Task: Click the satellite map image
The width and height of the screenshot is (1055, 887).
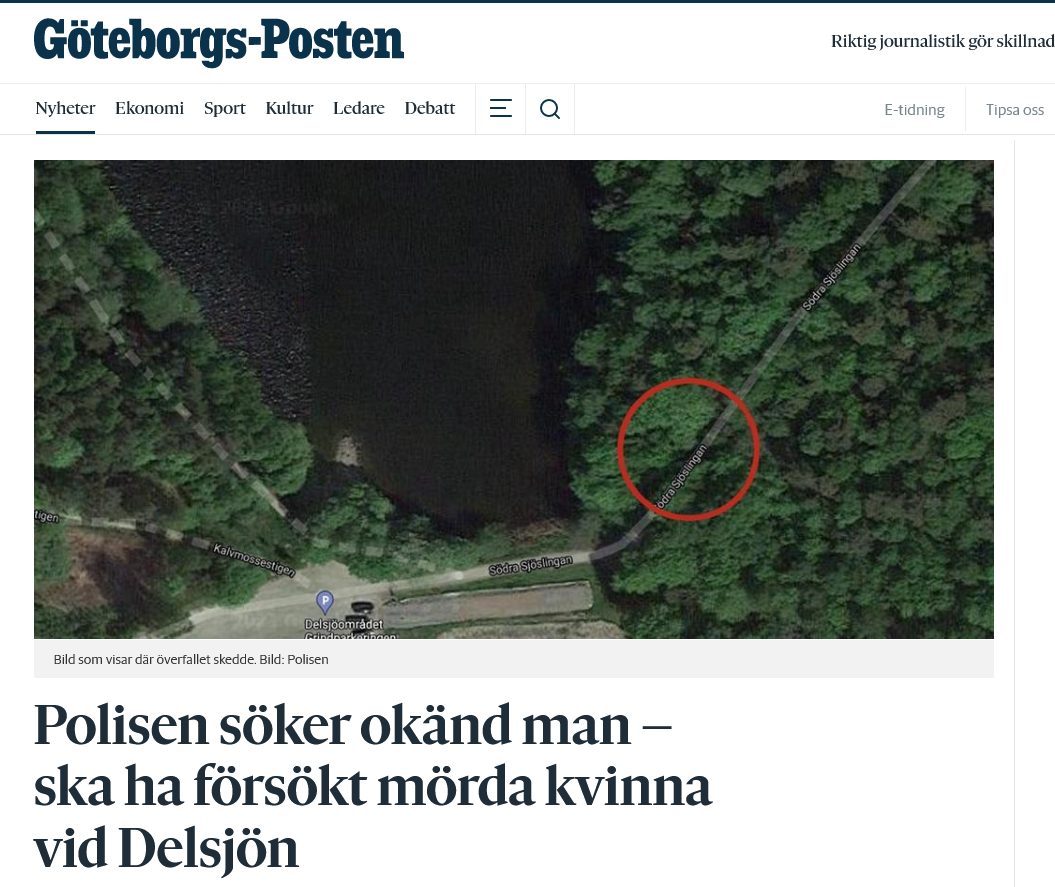Action: point(513,399)
